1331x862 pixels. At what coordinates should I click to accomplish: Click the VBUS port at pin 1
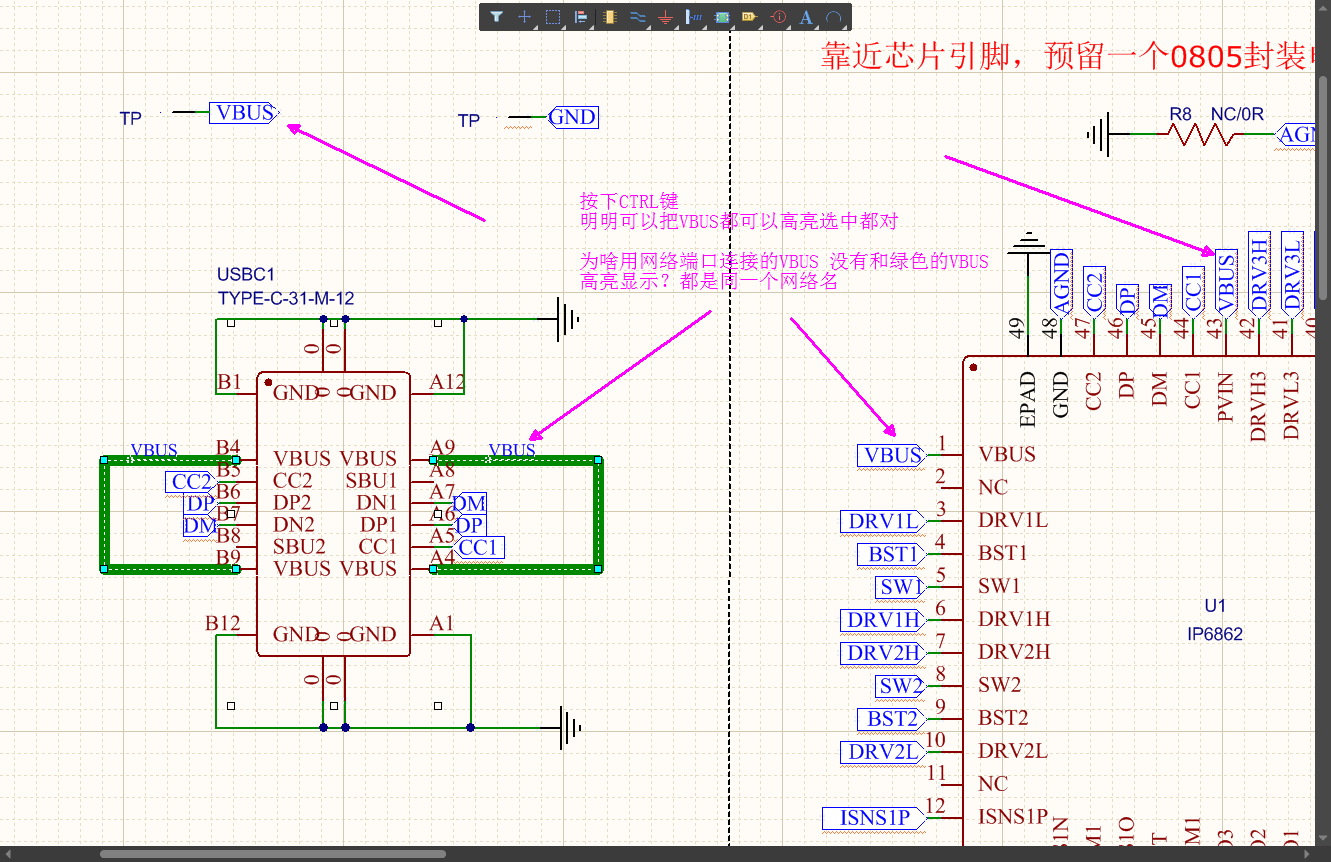[891, 456]
